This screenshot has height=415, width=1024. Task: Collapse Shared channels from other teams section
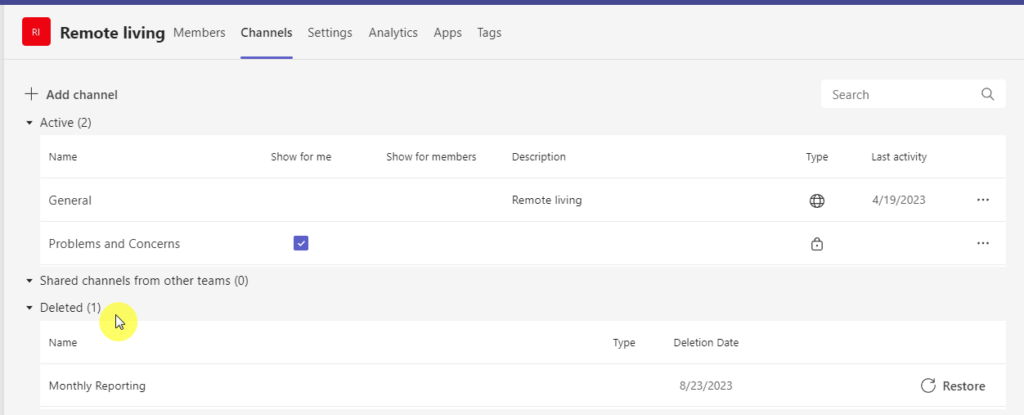tap(29, 281)
